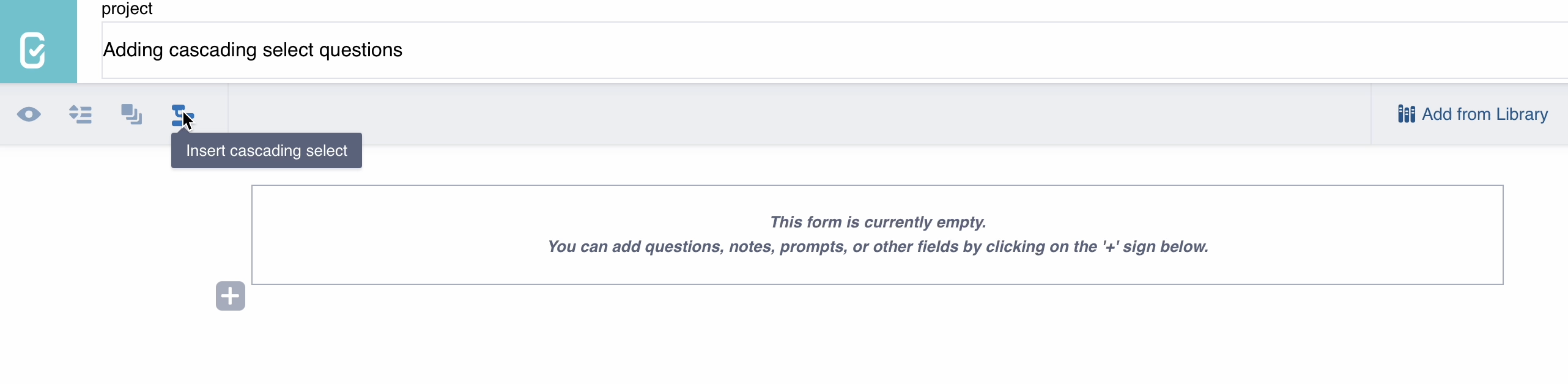Click the 'Insert cascading select' tooltip
The image size is (1568, 384).
[x=267, y=150]
